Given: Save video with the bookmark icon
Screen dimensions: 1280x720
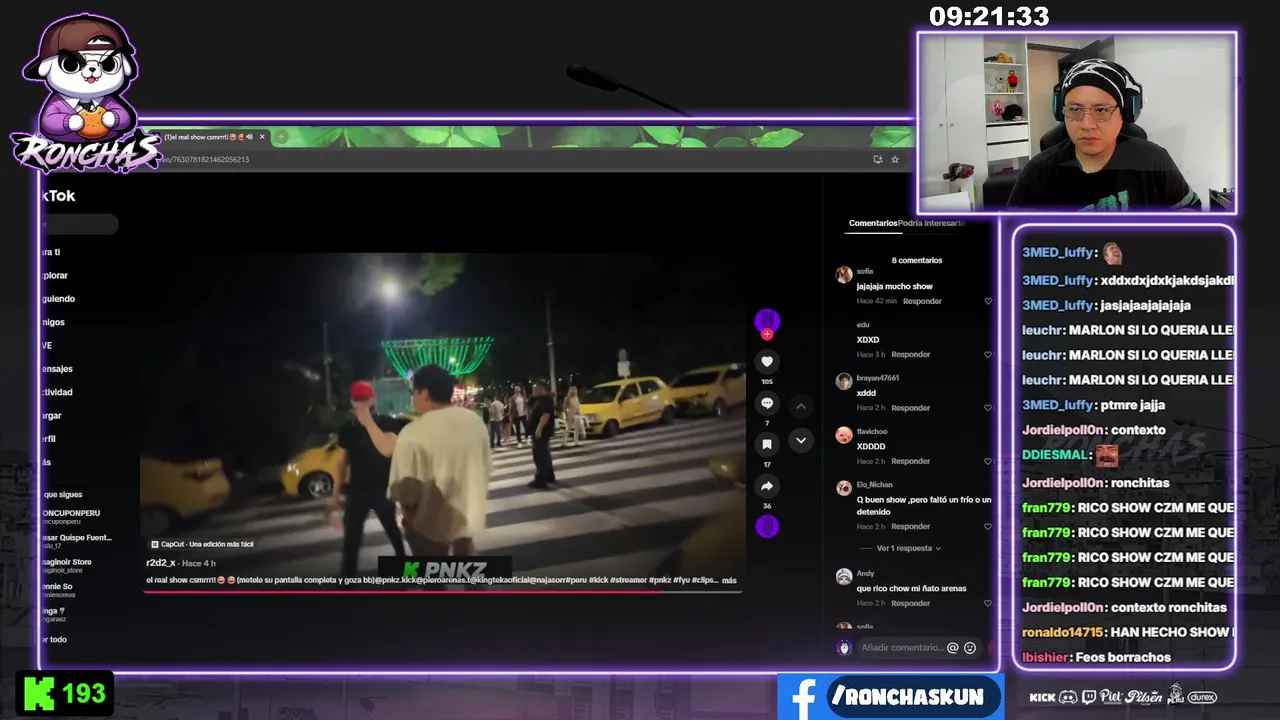Looking at the screenshot, I should pos(767,444).
